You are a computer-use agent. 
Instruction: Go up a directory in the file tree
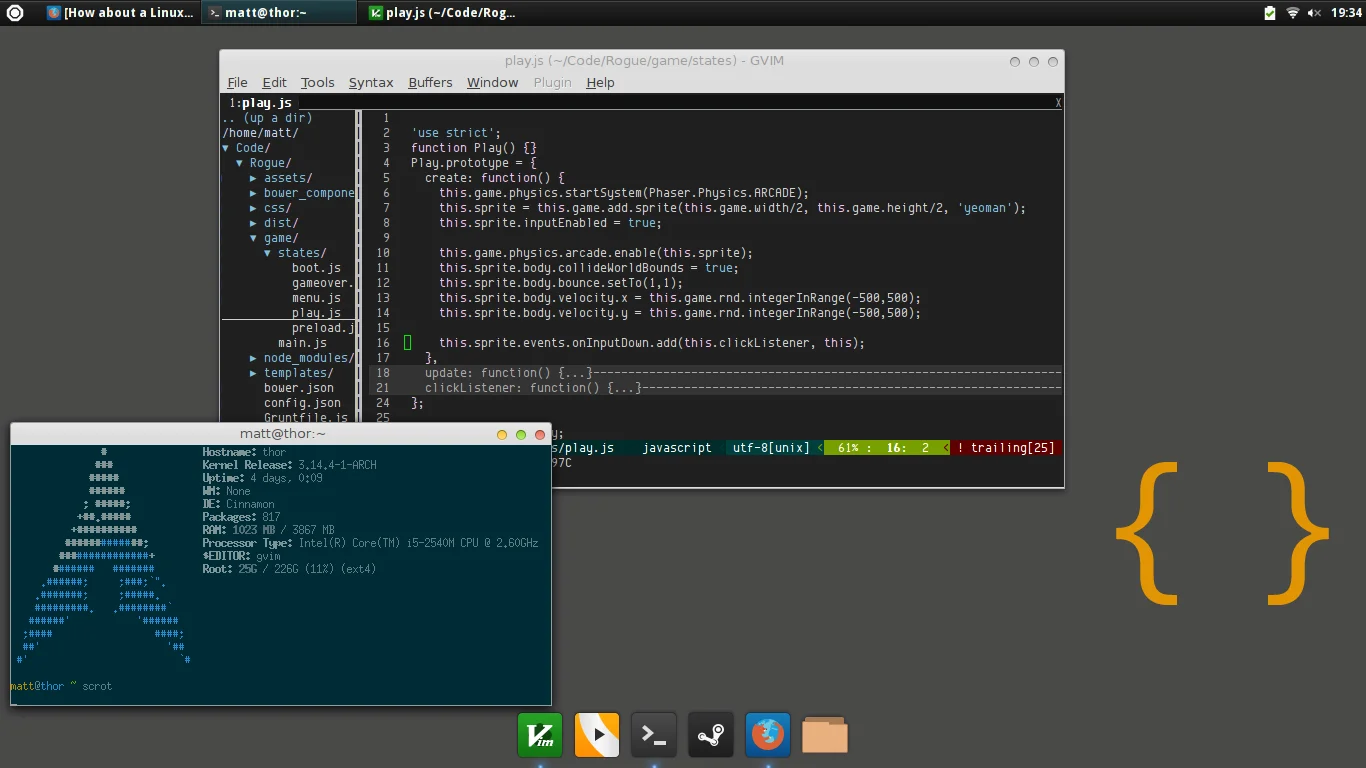(x=267, y=118)
